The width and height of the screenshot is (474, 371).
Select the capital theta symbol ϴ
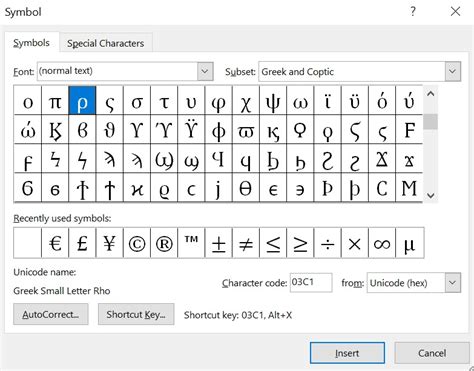click(x=246, y=188)
